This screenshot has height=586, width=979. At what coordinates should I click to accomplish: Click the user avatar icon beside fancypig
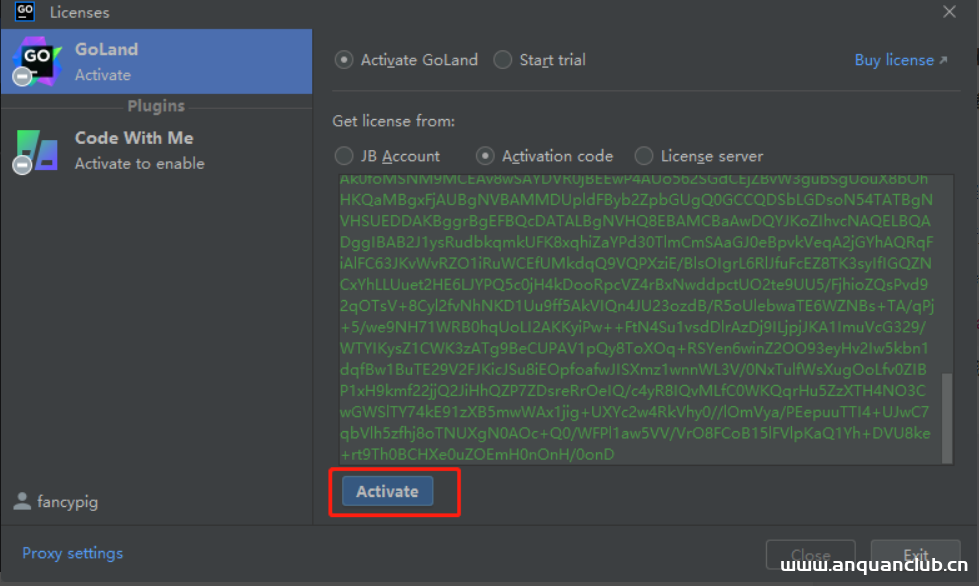pyautogui.click(x=22, y=502)
